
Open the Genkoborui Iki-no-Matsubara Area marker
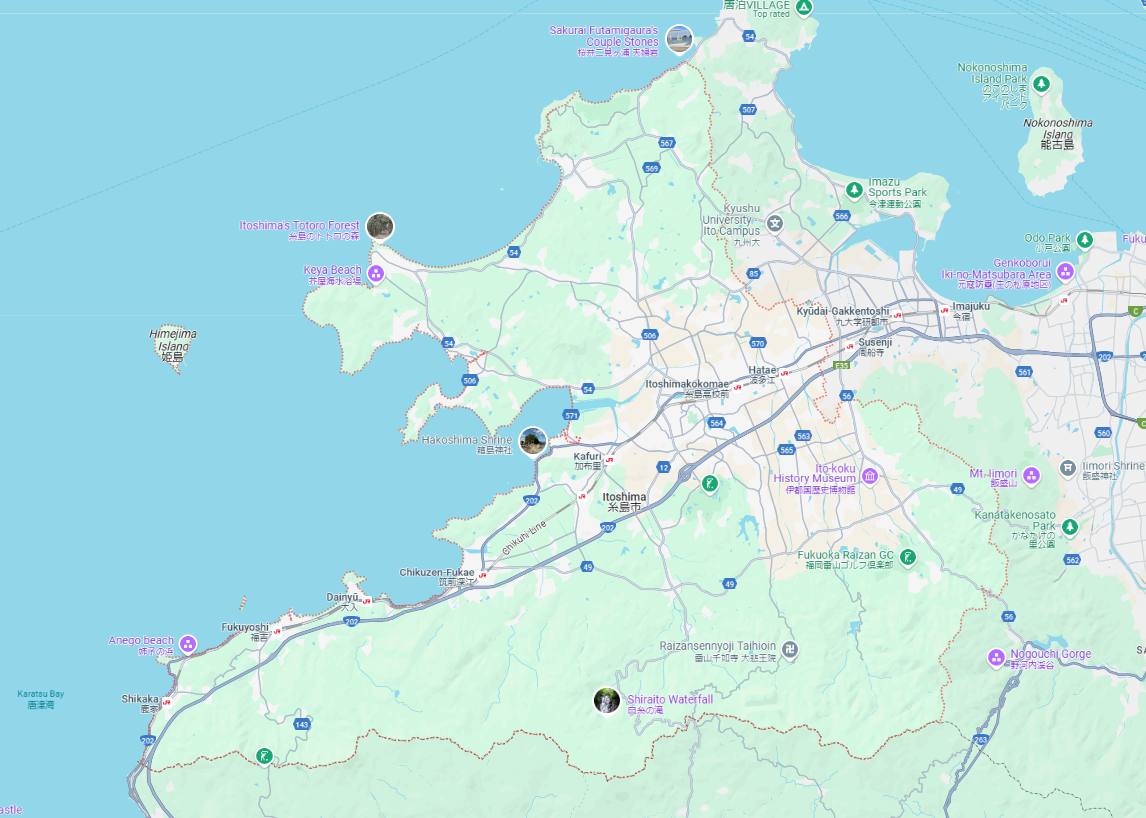(1066, 271)
